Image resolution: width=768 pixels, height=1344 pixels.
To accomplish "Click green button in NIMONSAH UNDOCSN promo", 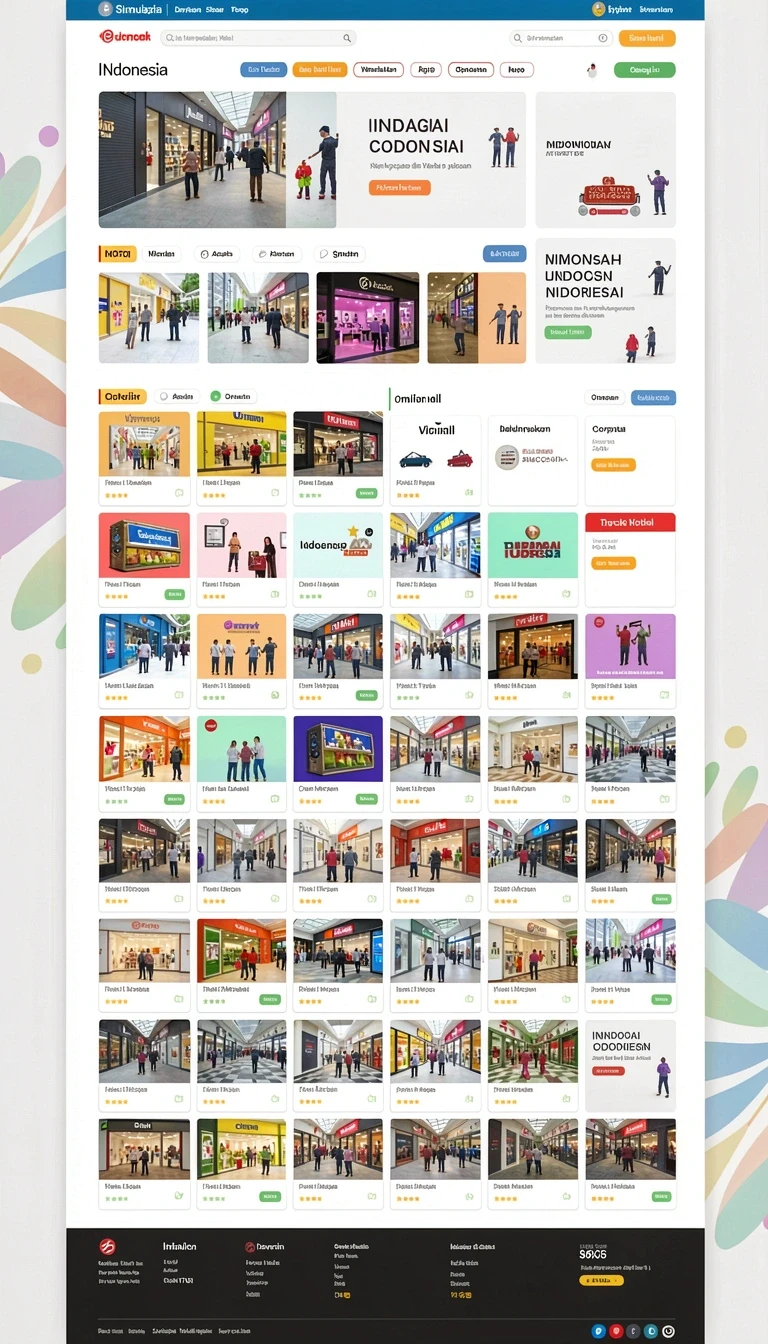I will coord(567,332).
